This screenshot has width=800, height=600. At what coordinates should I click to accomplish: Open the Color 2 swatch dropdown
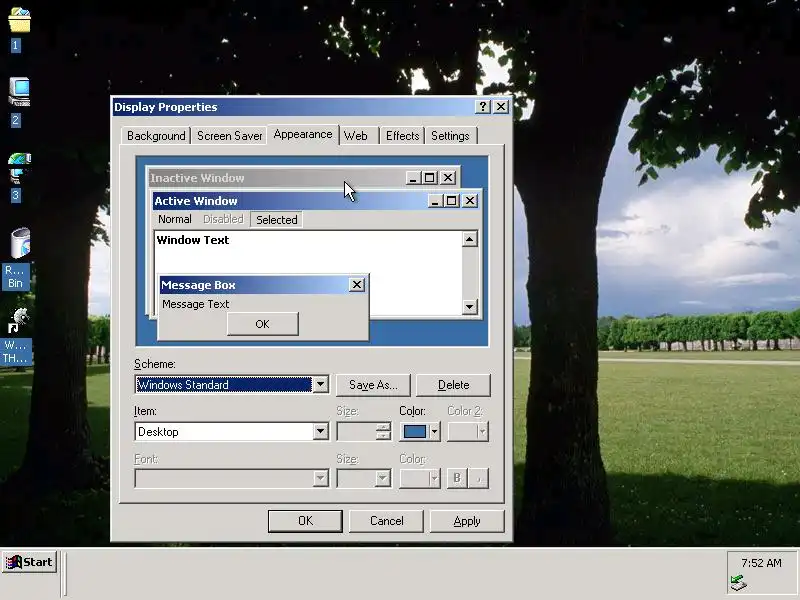pyautogui.click(x=468, y=432)
